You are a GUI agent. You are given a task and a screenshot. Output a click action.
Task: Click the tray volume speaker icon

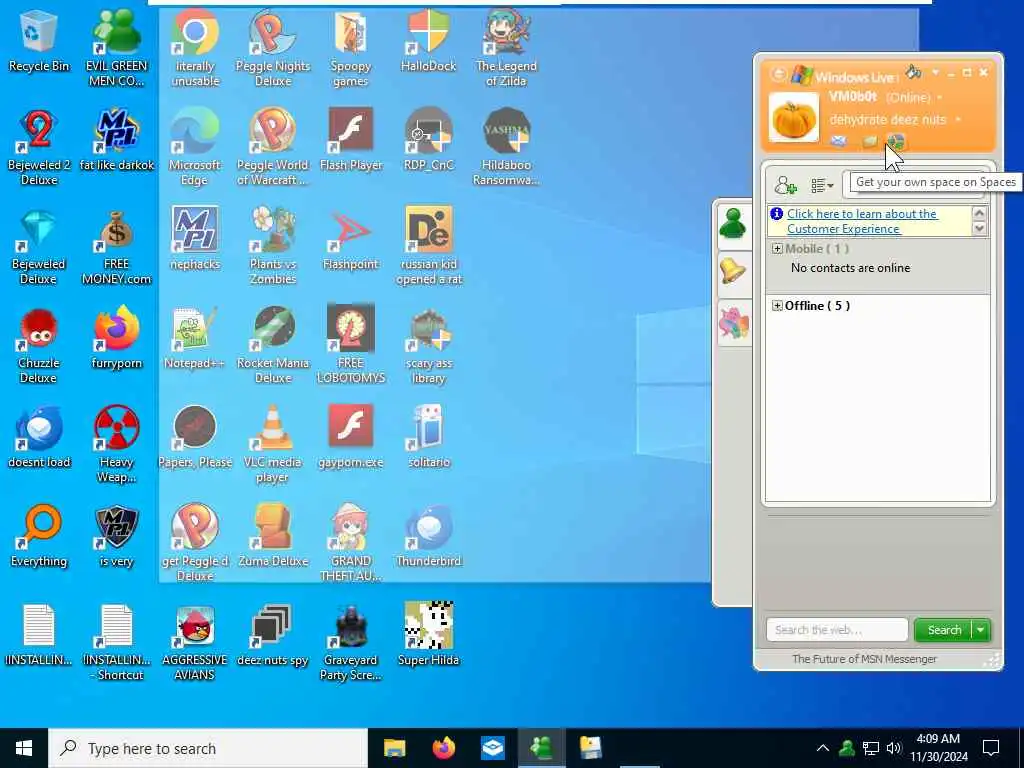[894, 748]
